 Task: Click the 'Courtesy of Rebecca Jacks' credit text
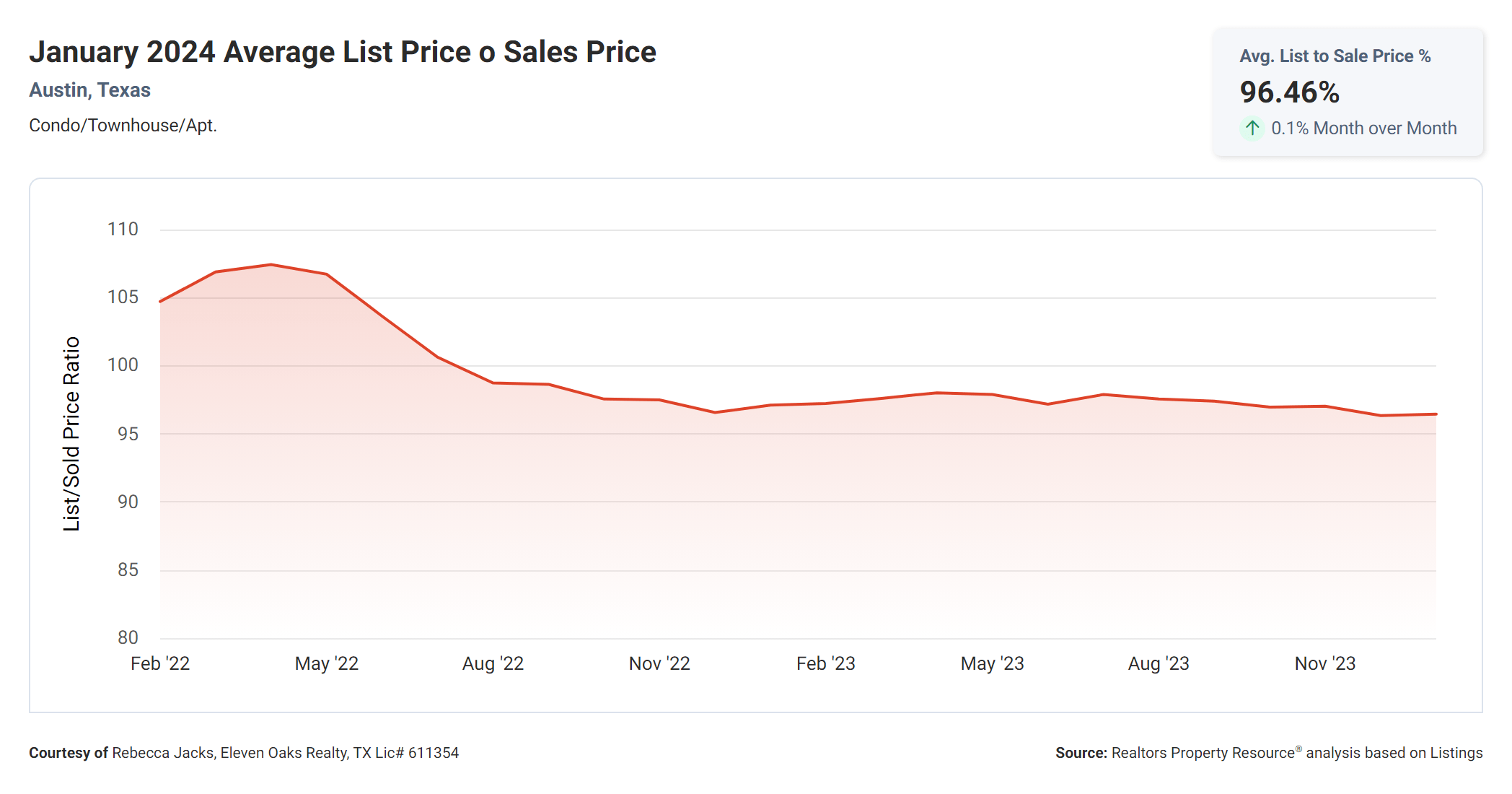244,753
